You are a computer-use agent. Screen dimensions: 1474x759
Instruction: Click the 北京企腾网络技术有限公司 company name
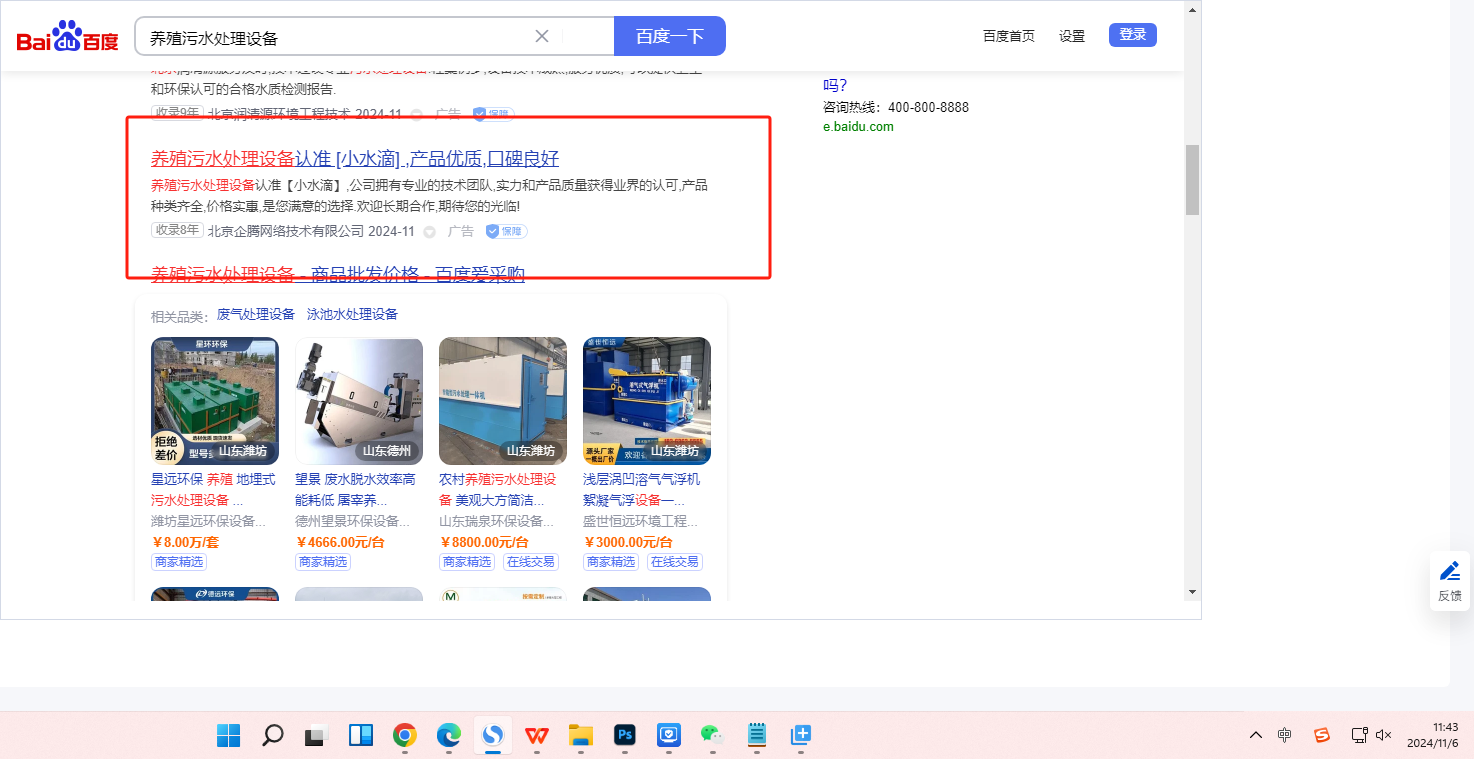coord(286,231)
